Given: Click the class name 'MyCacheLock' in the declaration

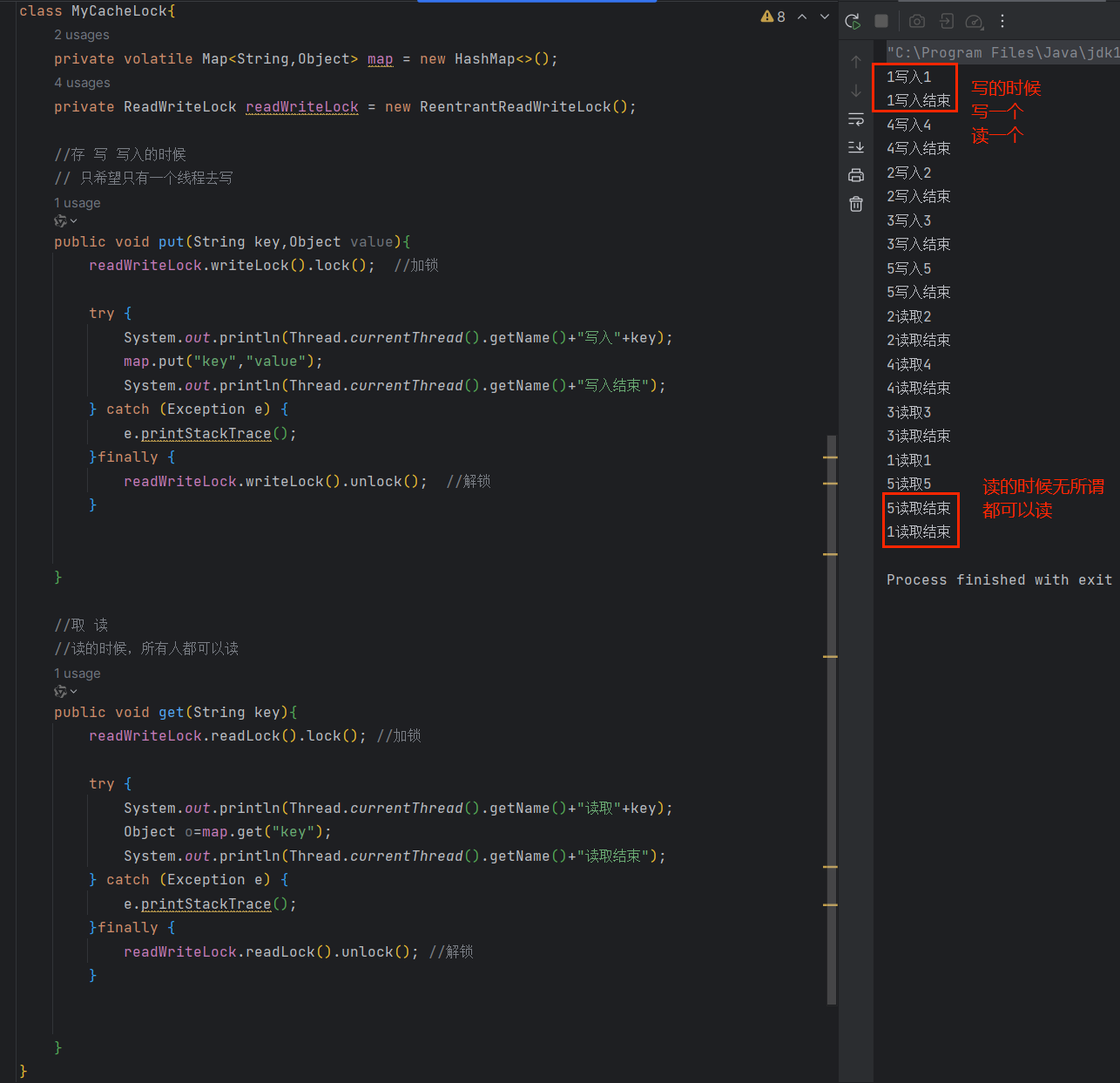Looking at the screenshot, I should coord(120,11).
